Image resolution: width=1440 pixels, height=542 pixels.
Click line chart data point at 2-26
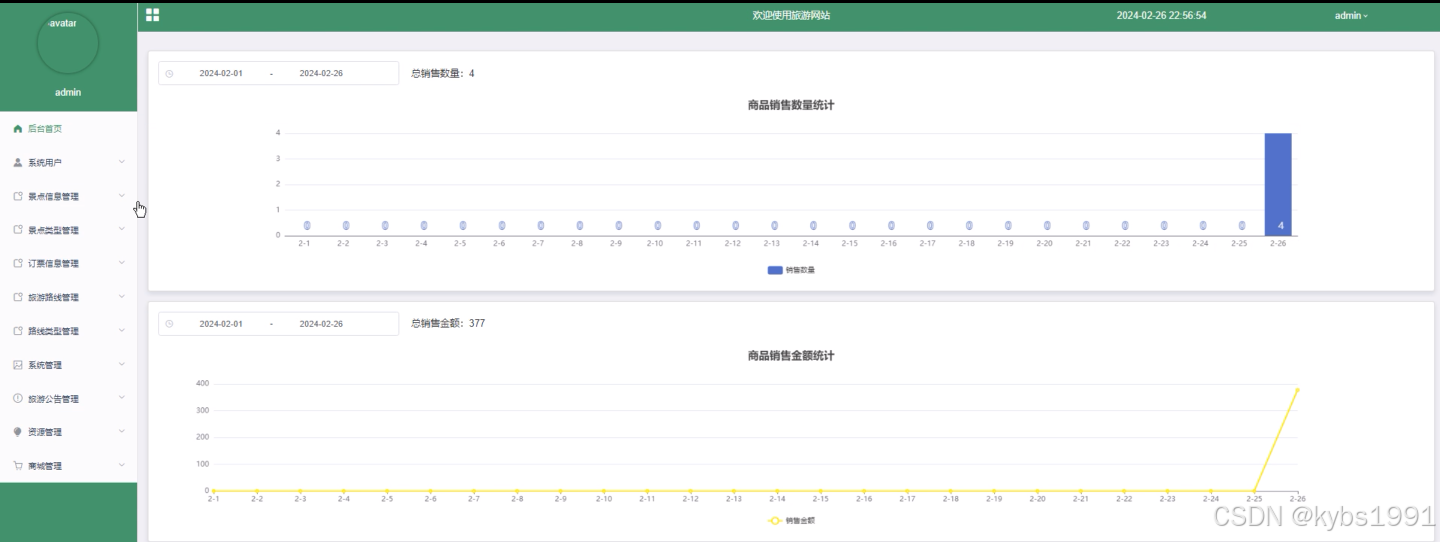(x=1297, y=389)
